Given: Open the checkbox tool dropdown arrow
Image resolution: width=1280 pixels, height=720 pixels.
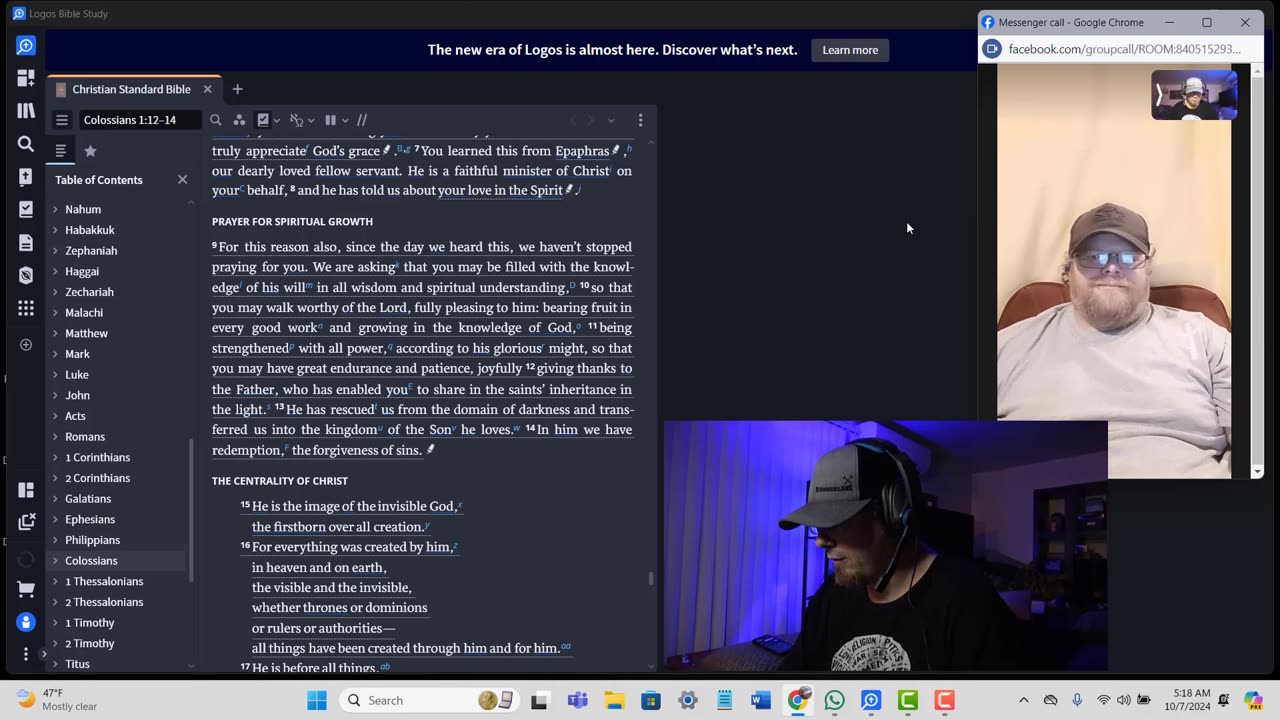Looking at the screenshot, I should point(277,120).
